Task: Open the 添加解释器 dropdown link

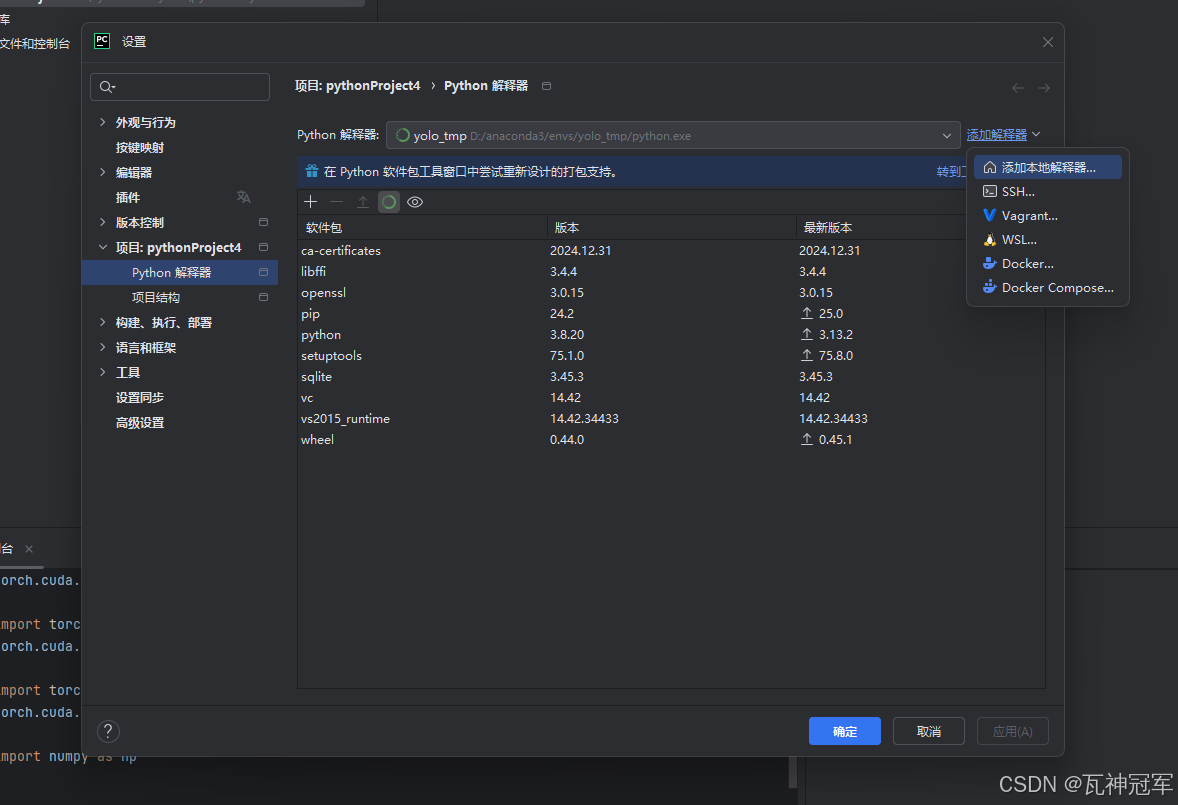Action: (1003, 134)
